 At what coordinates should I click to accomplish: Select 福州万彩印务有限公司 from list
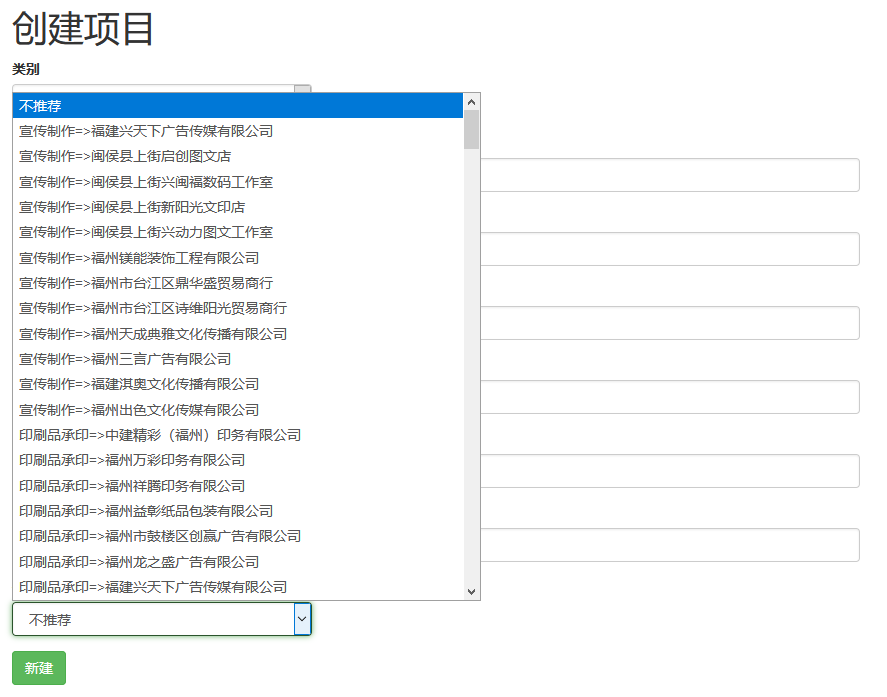[132, 460]
